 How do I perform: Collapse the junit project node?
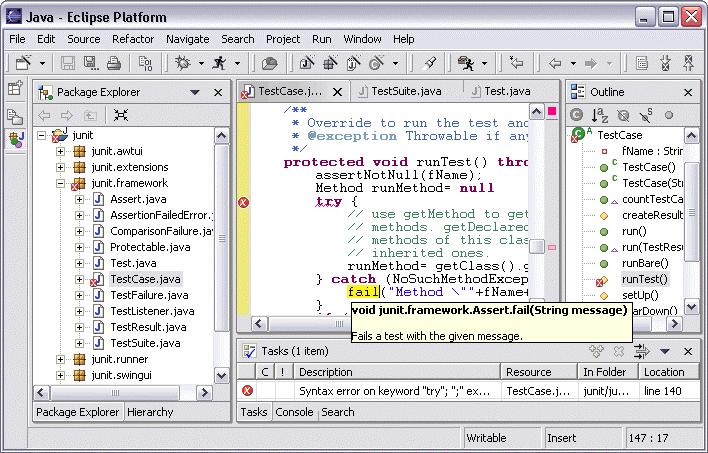click(42, 135)
